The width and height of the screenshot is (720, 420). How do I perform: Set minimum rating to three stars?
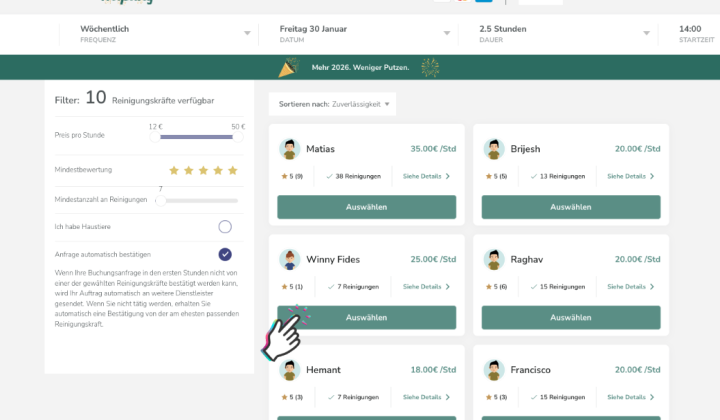tap(203, 170)
